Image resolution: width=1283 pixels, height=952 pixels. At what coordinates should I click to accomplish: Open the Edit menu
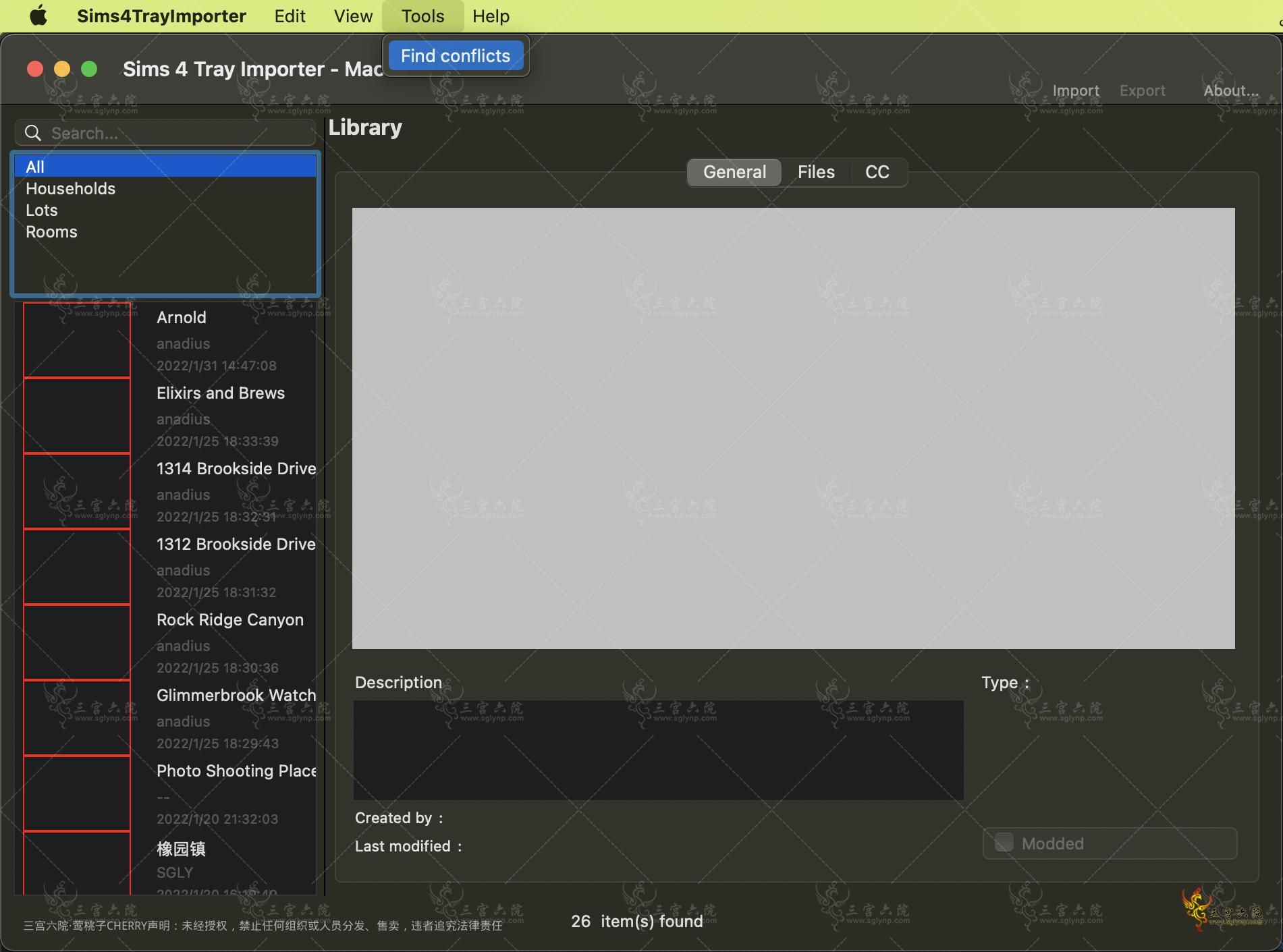point(290,16)
